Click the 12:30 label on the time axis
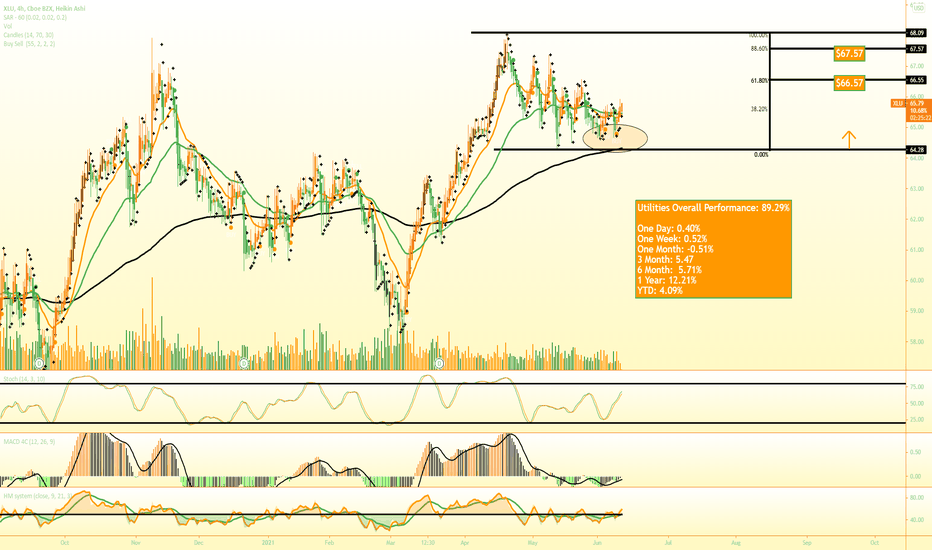Screen dimensions: 932x550 427,542
